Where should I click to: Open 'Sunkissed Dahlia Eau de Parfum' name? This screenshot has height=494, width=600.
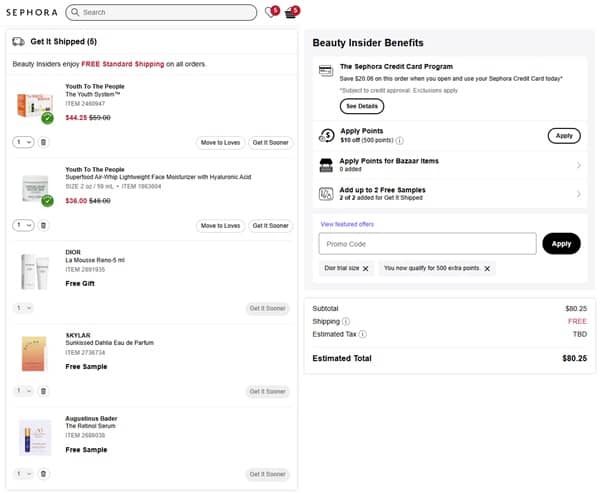109,343
